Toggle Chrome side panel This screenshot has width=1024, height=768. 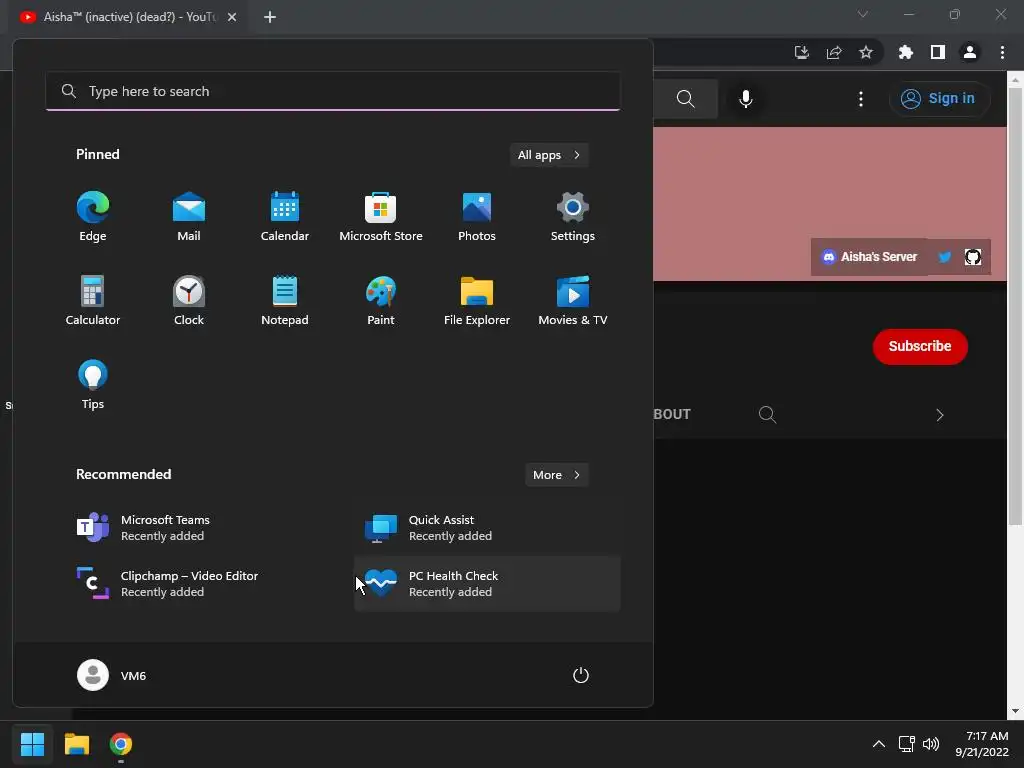[x=938, y=52]
